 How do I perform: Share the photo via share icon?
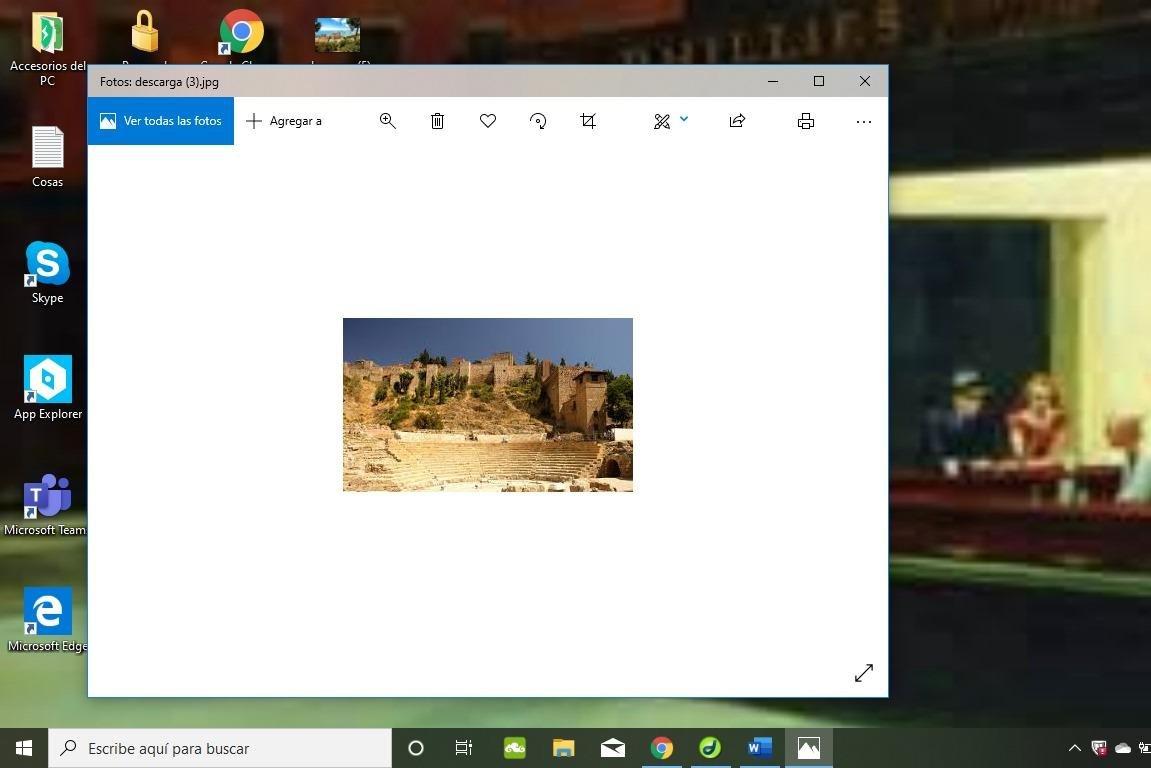click(737, 121)
